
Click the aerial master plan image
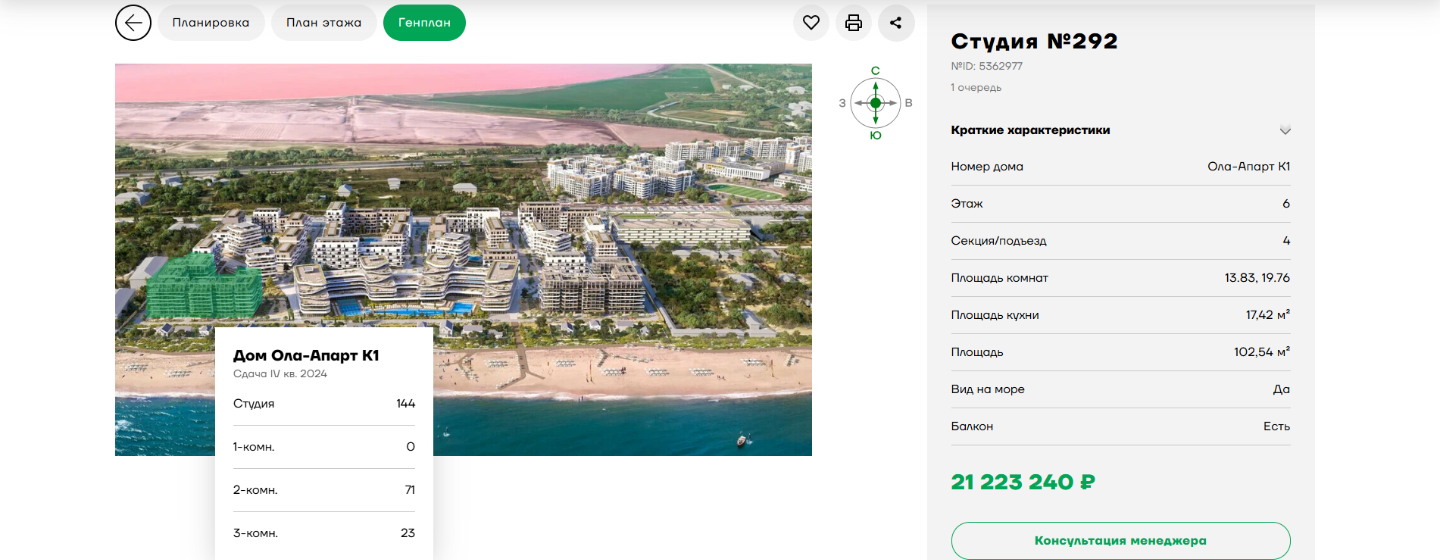pyautogui.click(x=463, y=260)
